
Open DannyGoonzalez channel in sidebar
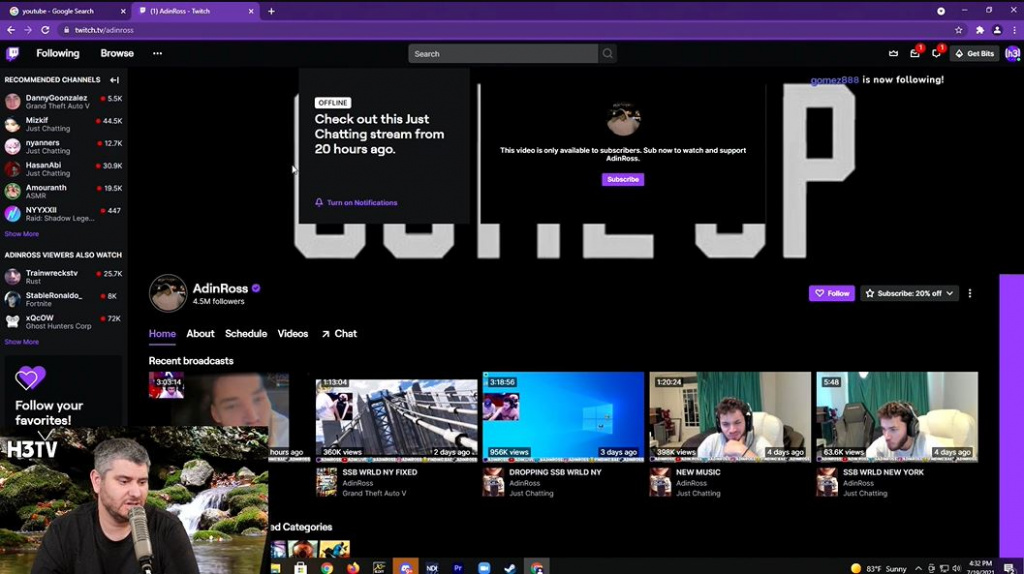tap(63, 101)
